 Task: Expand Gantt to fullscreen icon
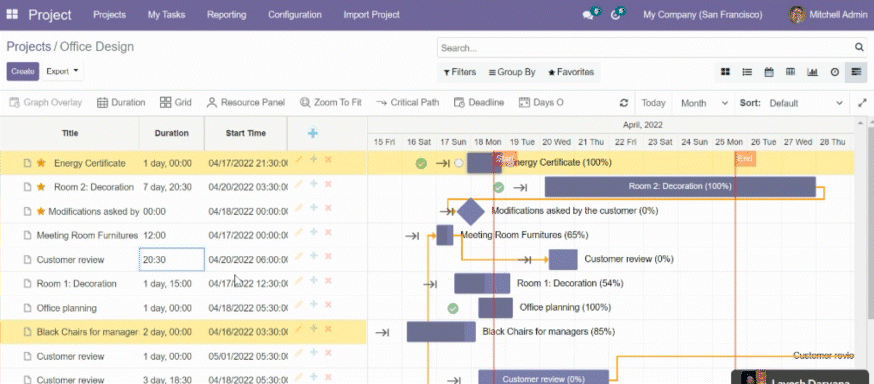pos(862,103)
